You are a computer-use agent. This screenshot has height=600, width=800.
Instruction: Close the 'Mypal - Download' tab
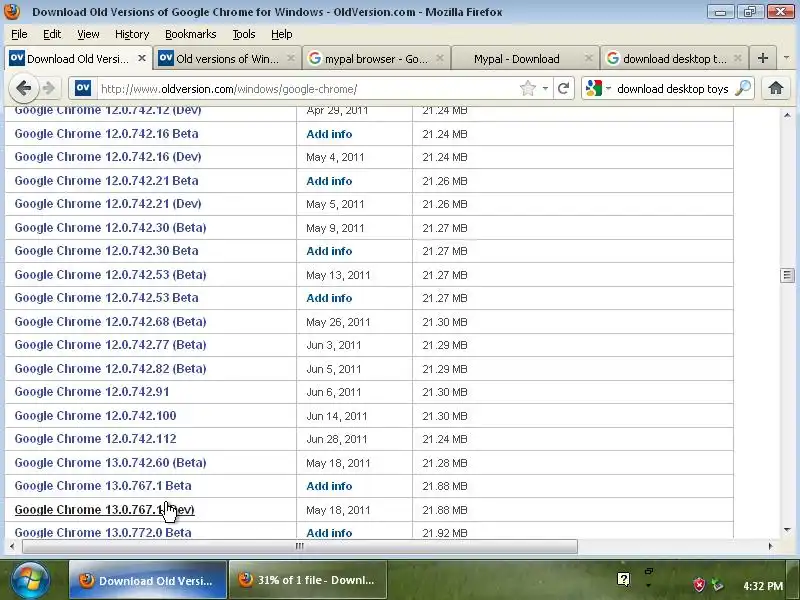click(x=588, y=58)
